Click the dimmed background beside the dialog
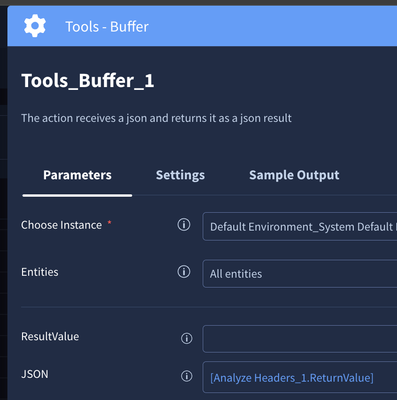 [x=3, y=200]
